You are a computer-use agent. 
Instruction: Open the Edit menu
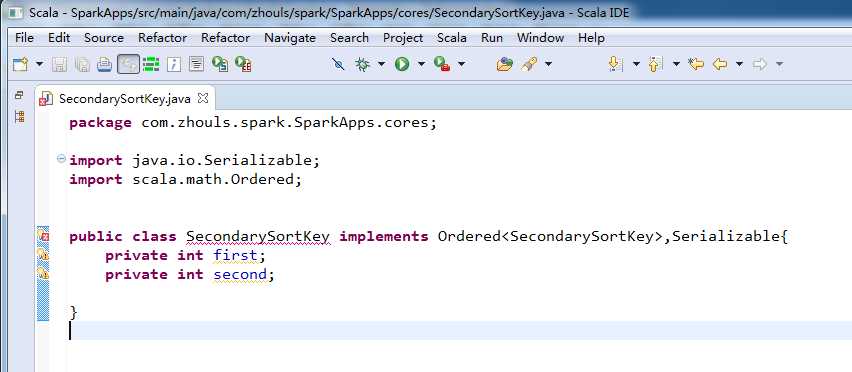pyautogui.click(x=59, y=38)
